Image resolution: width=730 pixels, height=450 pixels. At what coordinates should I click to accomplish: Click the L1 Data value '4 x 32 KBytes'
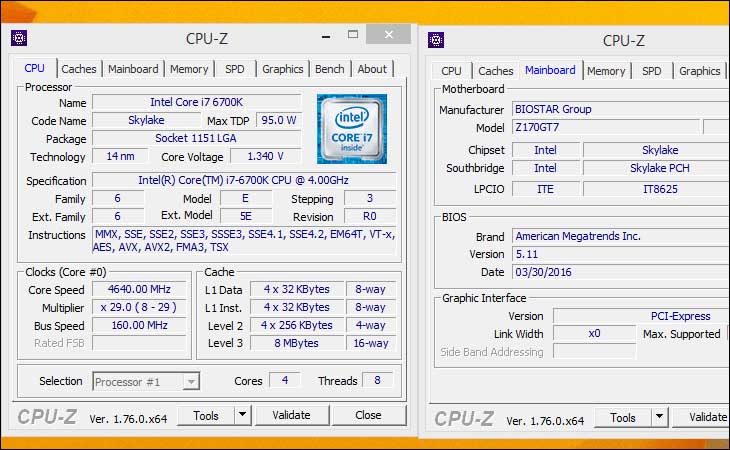(297, 289)
